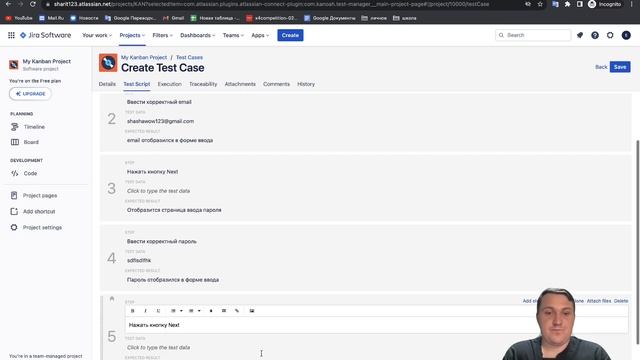Click the UPGRADE button
This screenshot has width=640, height=360.
pyautogui.click(x=30, y=94)
